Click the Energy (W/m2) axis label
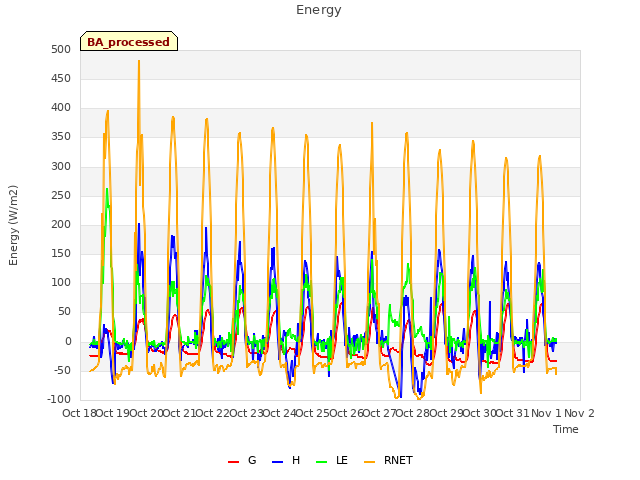The image size is (640, 480). [x=13, y=225]
